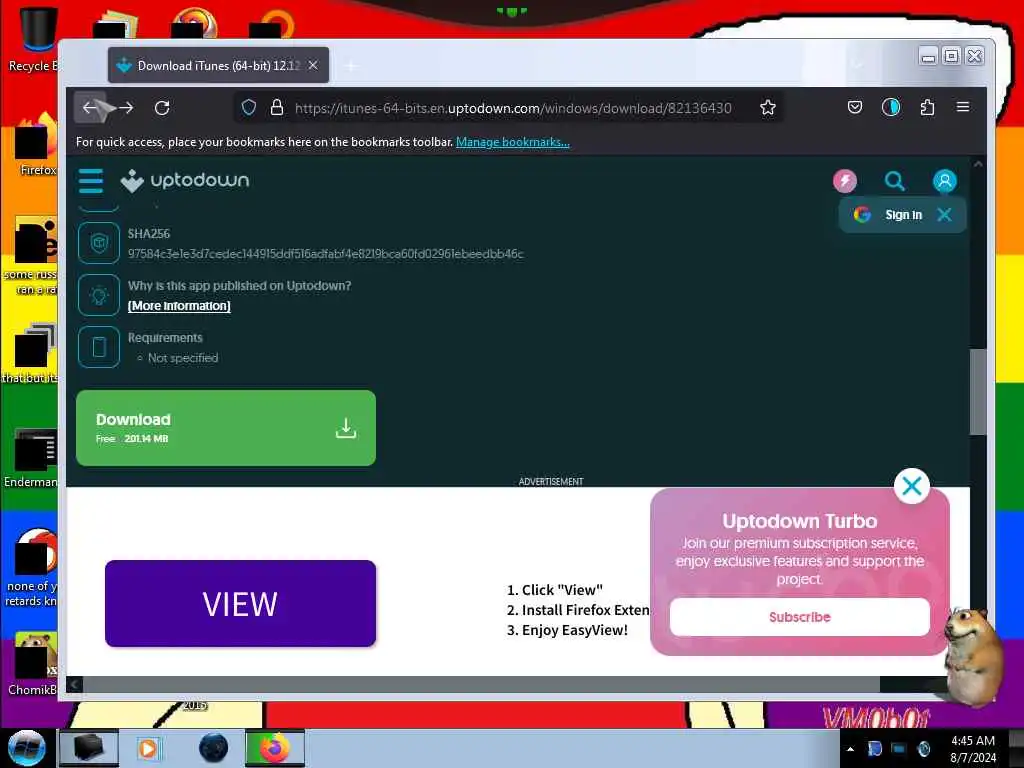Open the Uptodown user account icon
1024x768 pixels.
click(x=944, y=181)
